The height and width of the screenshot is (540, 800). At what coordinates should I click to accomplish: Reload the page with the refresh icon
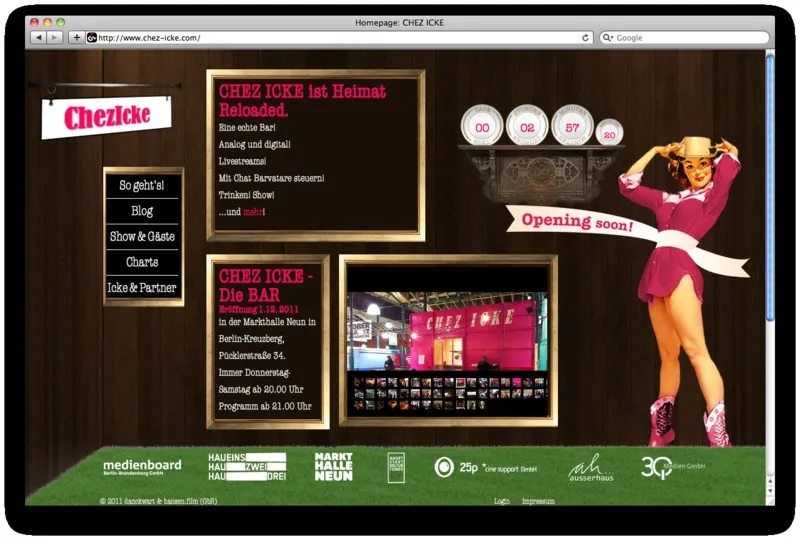585,37
